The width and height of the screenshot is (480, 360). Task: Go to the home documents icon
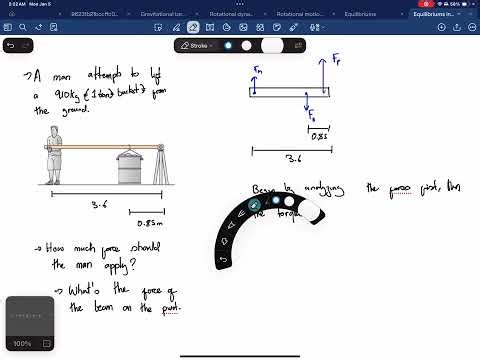click(12, 14)
